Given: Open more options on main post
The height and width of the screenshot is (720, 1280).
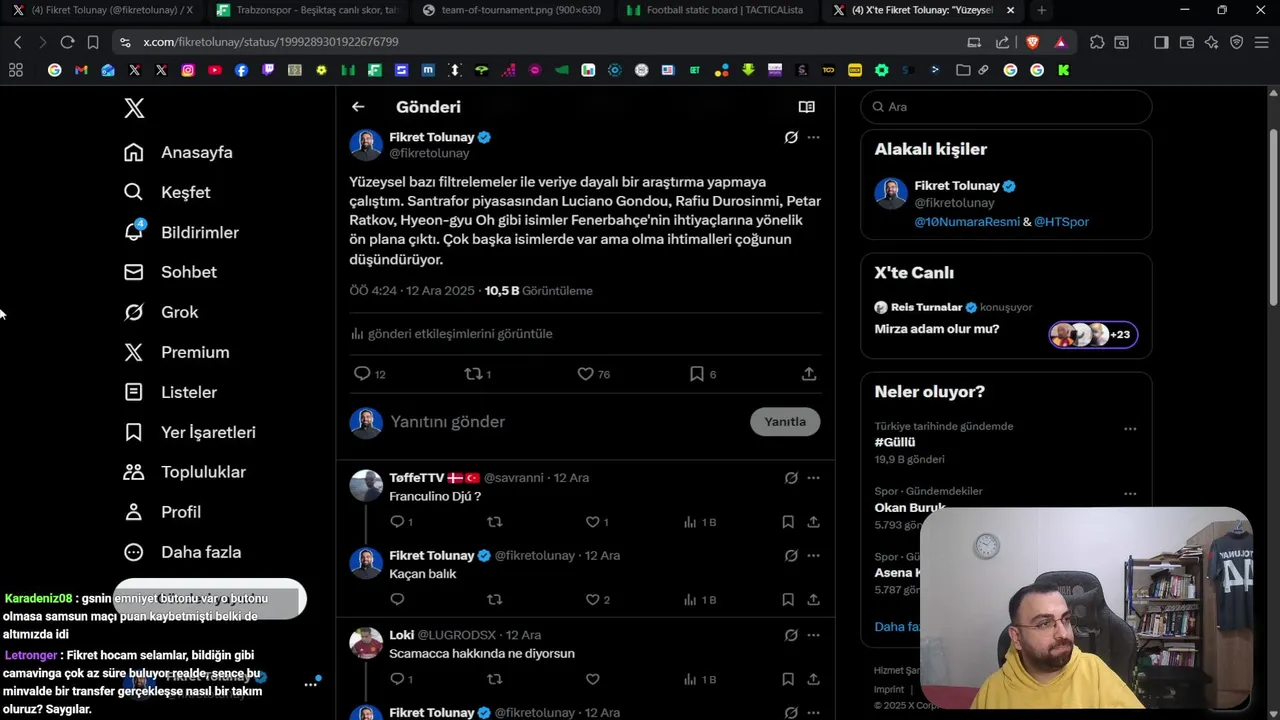Looking at the screenshot, I should pyautogui.click(x=814, y=137).
